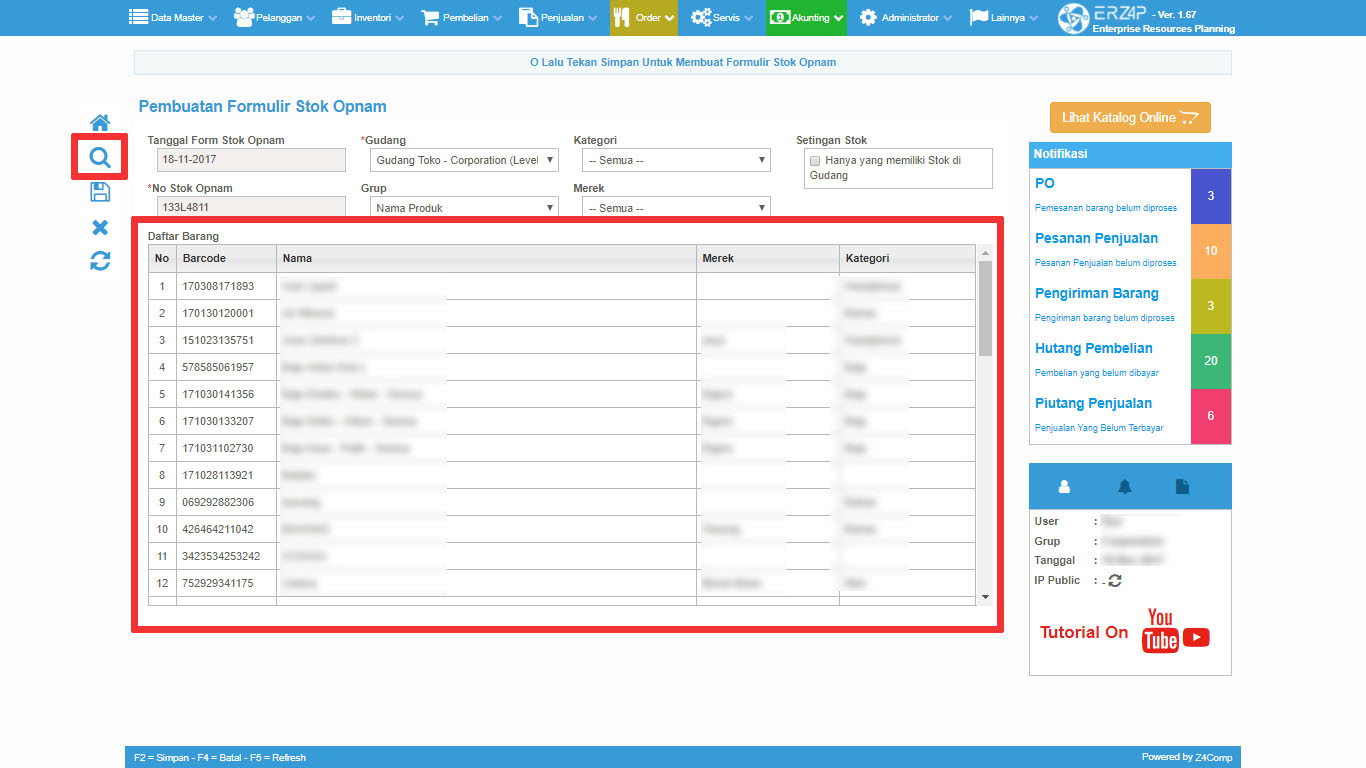Screen dimensions: 1366x768
Task: Enable Hanya yang memiliki Stok di Gudang
Action: coord(815,161)
